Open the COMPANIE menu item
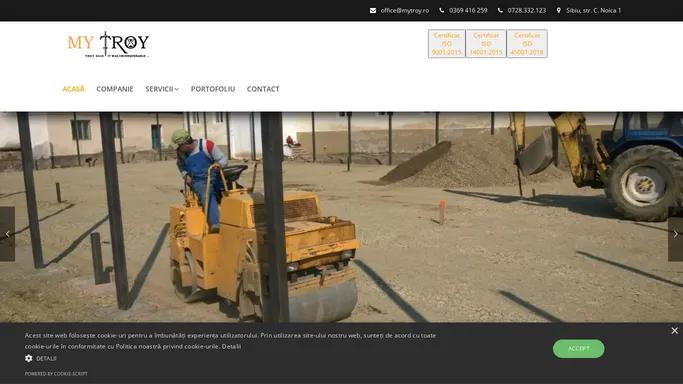 [115, 89]
